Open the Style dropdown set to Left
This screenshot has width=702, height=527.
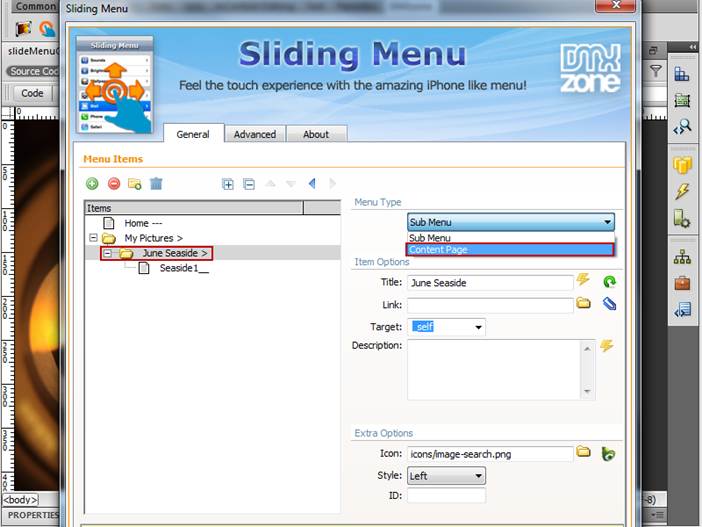coord(446,476)
